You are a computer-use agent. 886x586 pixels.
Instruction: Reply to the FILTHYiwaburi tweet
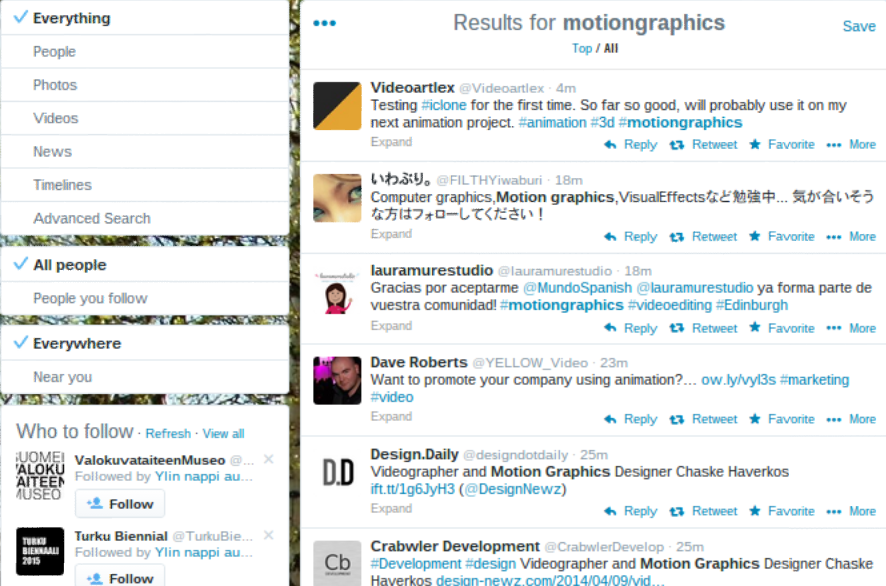pyautogui.click(x=631, y=237)
